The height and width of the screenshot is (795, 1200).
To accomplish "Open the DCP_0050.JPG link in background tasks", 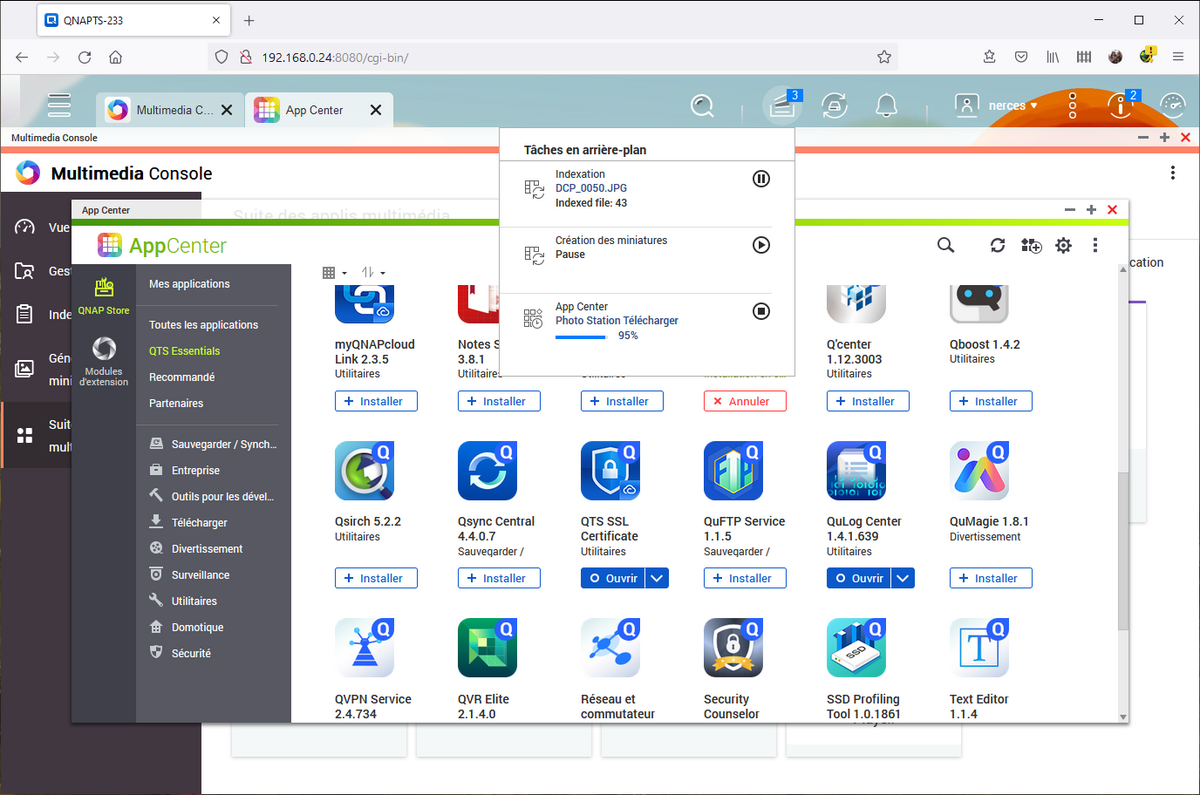I will pyautogui.click(x=591, y=188).
